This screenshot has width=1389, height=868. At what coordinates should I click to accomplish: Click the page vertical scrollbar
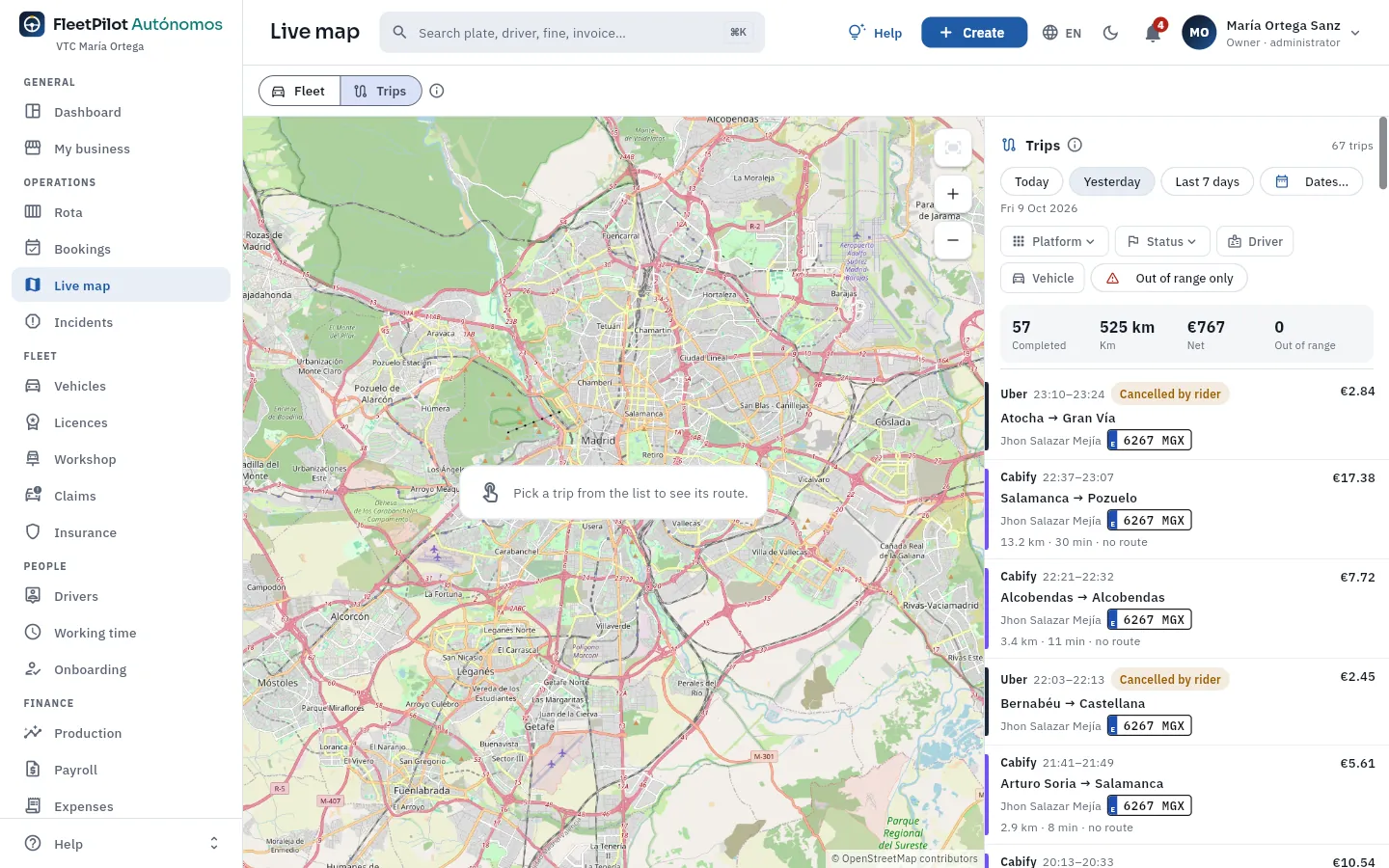pos(1383,152)
